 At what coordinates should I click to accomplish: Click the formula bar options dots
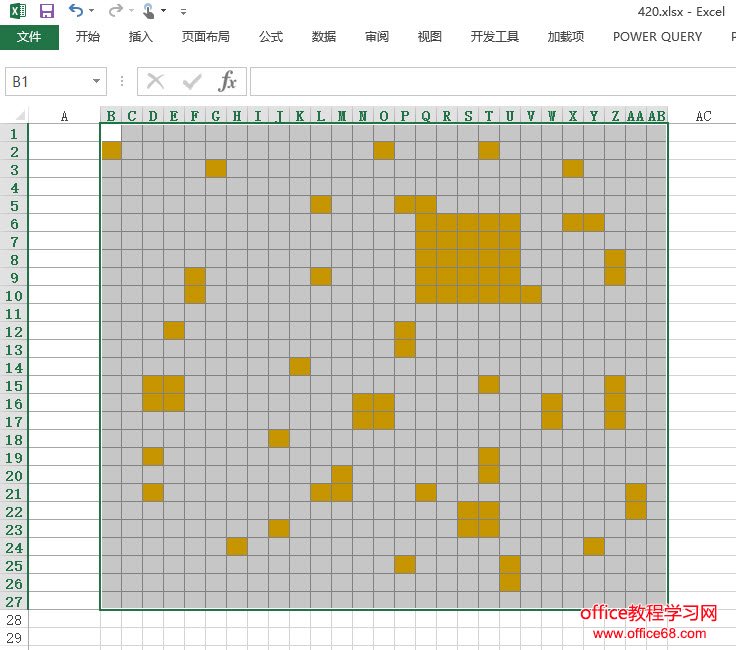(x=122, y=82)
